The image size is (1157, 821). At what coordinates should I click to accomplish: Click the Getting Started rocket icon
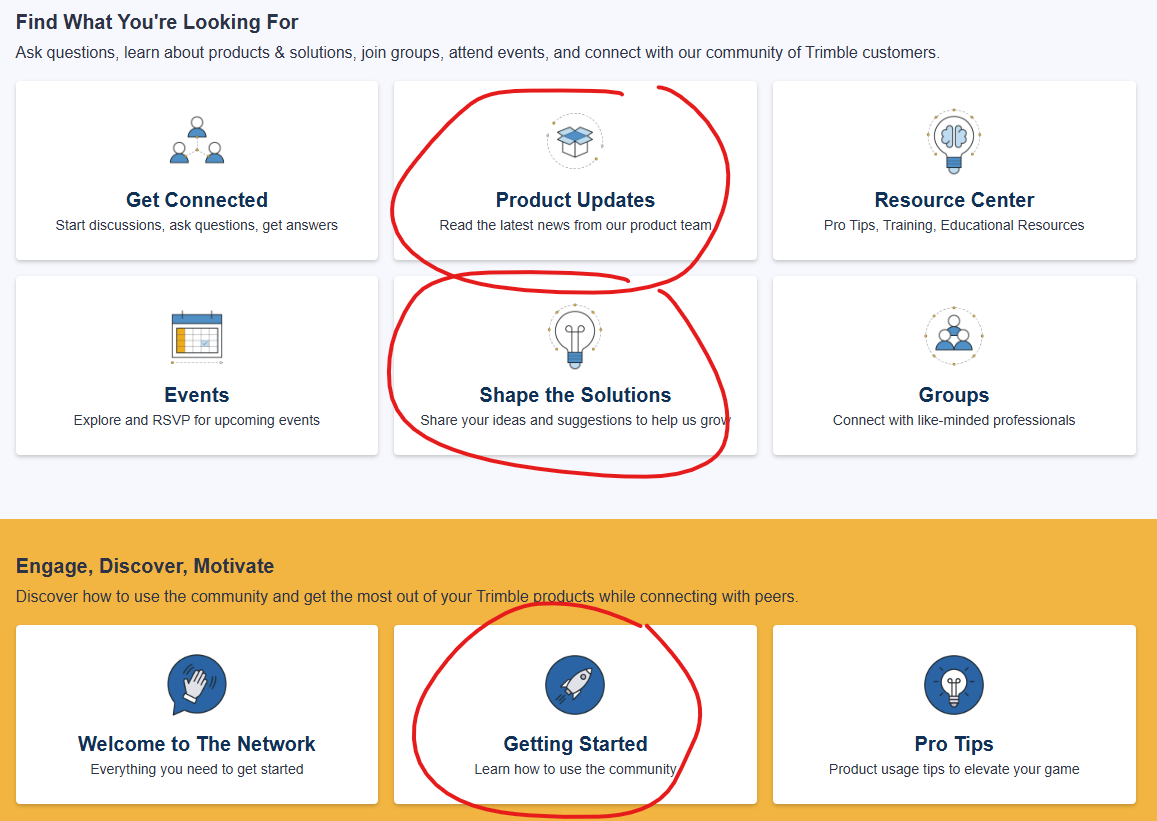[575, 685]
